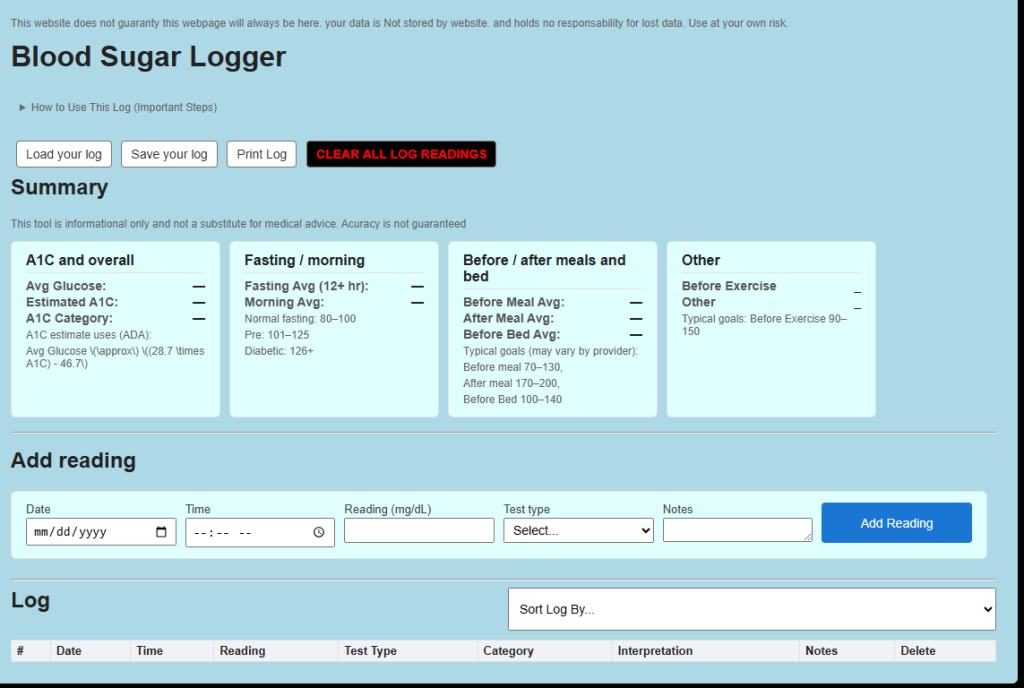Click the Before meal 70–130 text
This screenshot has width=1024, height=688.
click(x=513, y=367)
